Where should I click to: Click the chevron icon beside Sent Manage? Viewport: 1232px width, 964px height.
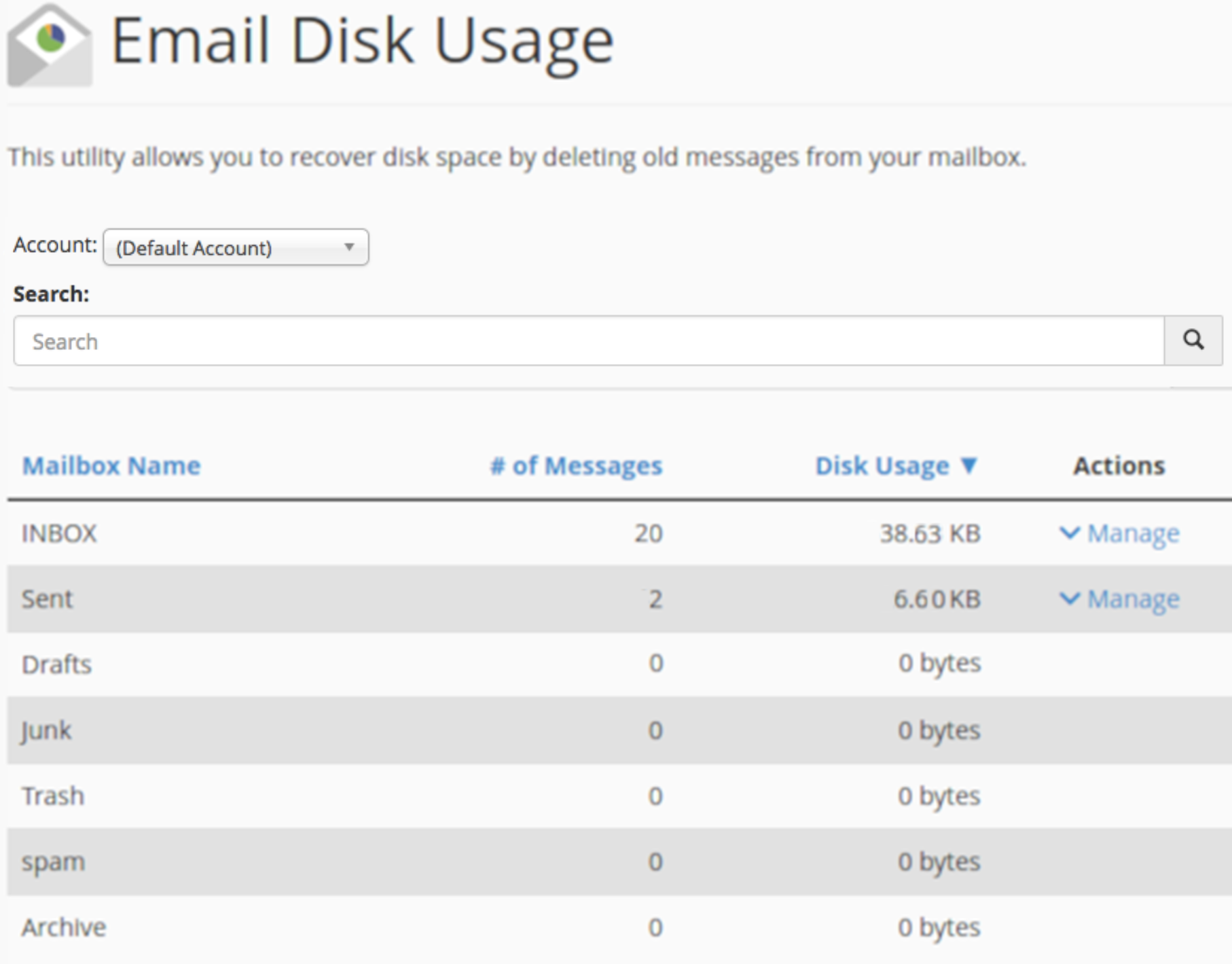1070,599
